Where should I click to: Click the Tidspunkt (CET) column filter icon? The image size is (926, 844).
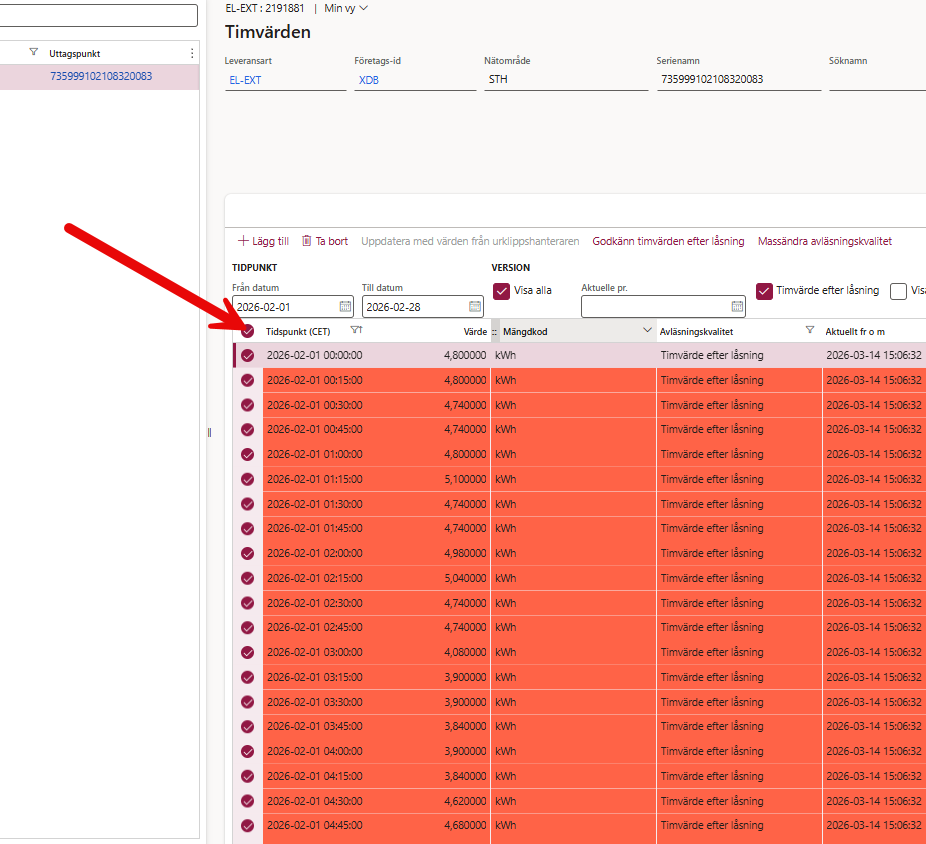point(355,331)
